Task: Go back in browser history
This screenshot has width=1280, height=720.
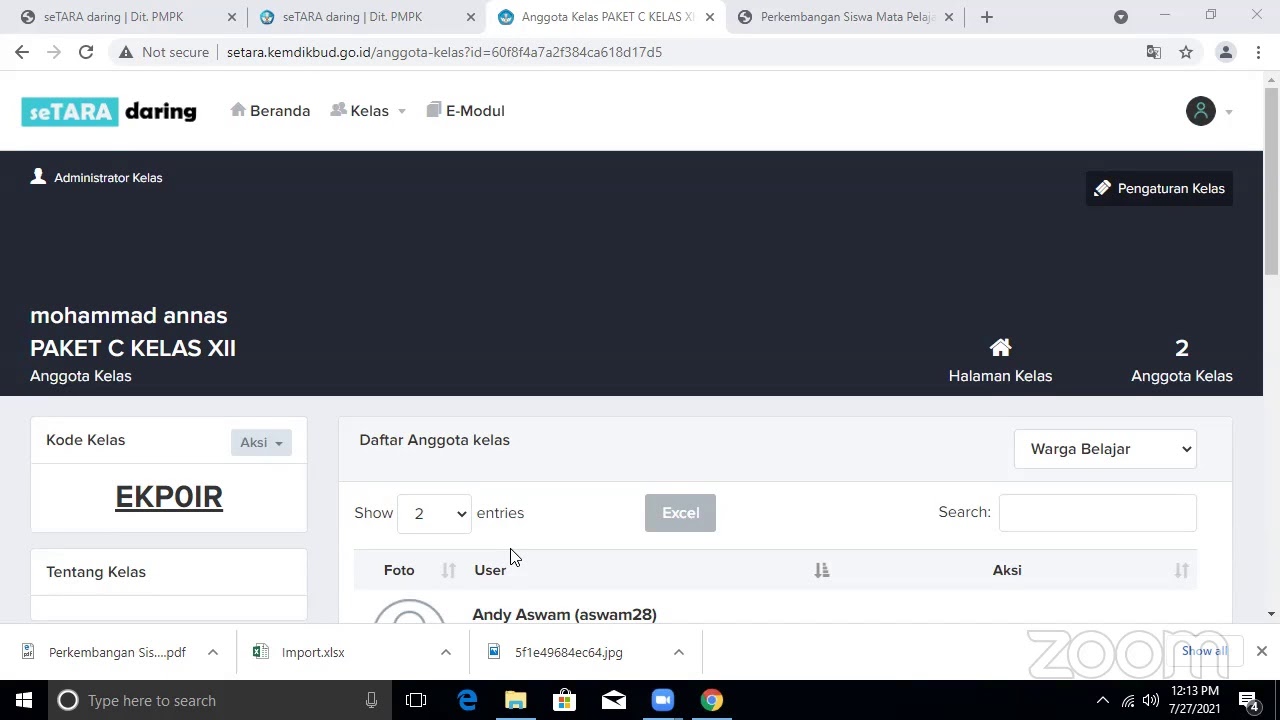Action: (x=22, y=52)
